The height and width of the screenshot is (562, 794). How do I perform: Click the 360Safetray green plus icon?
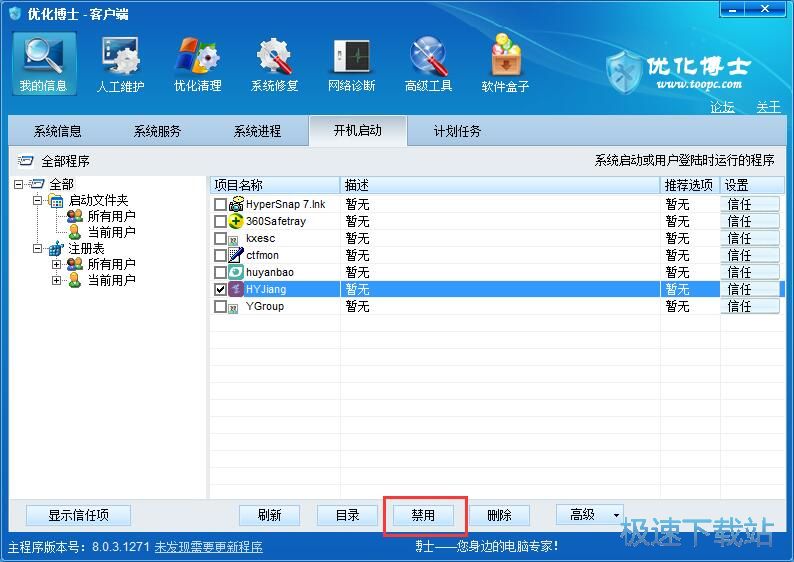(x=236, y=221)
